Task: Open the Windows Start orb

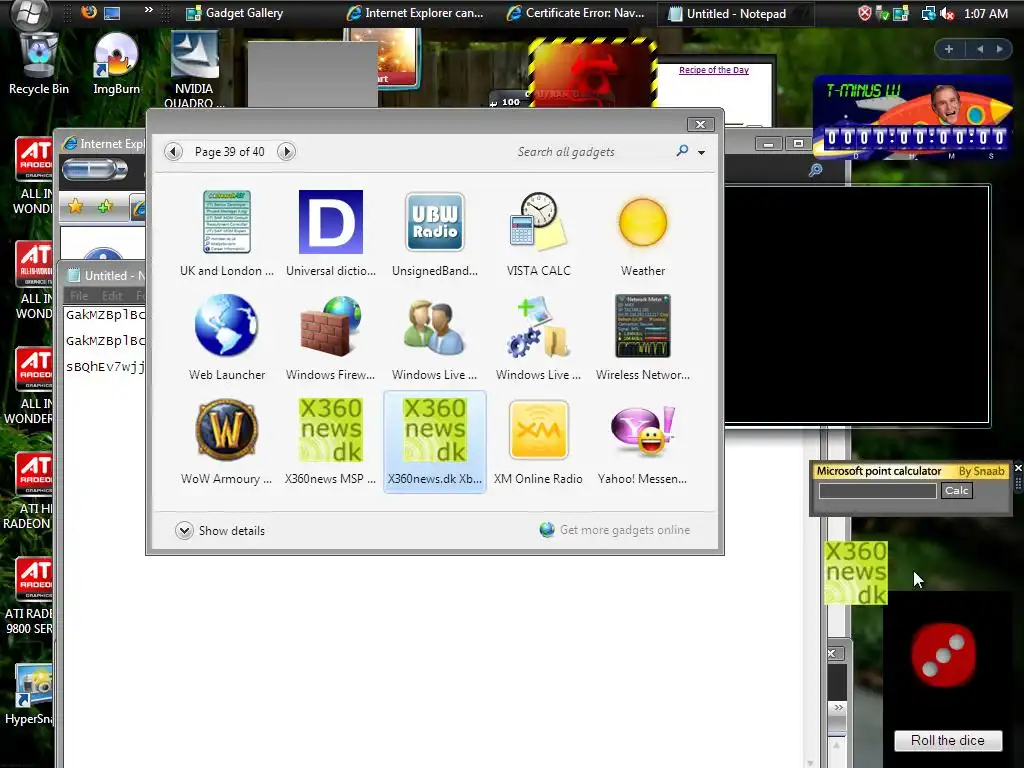Action: coord(31,13)
